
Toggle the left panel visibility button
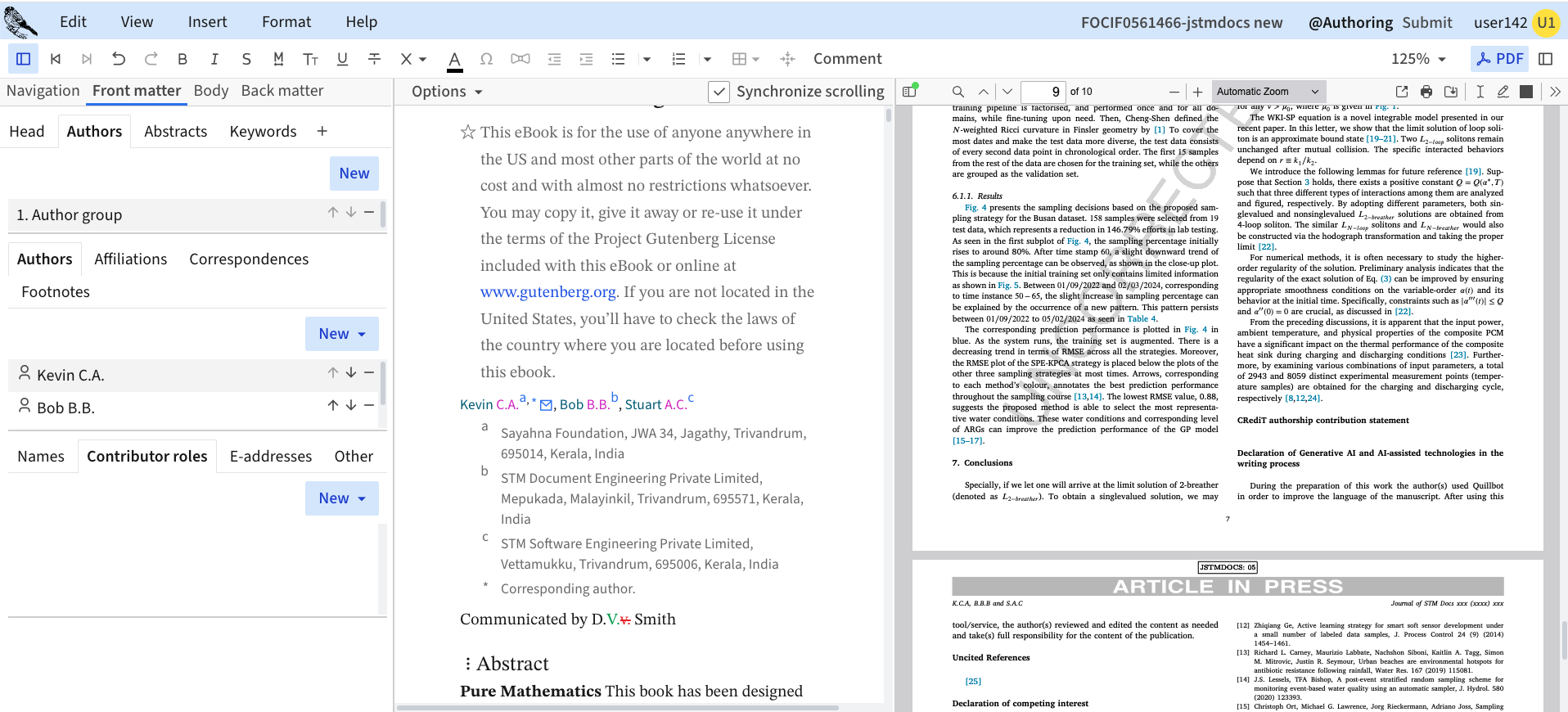point(23,59)
